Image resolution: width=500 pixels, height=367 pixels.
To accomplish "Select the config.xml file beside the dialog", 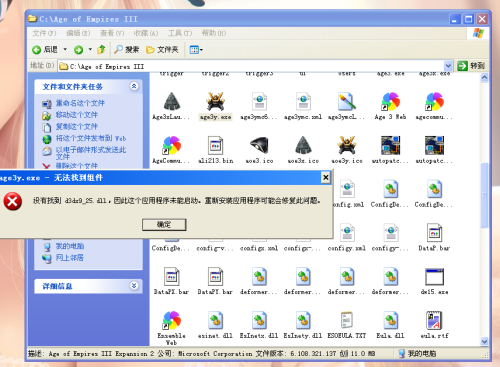I will [x=348, y=193].
